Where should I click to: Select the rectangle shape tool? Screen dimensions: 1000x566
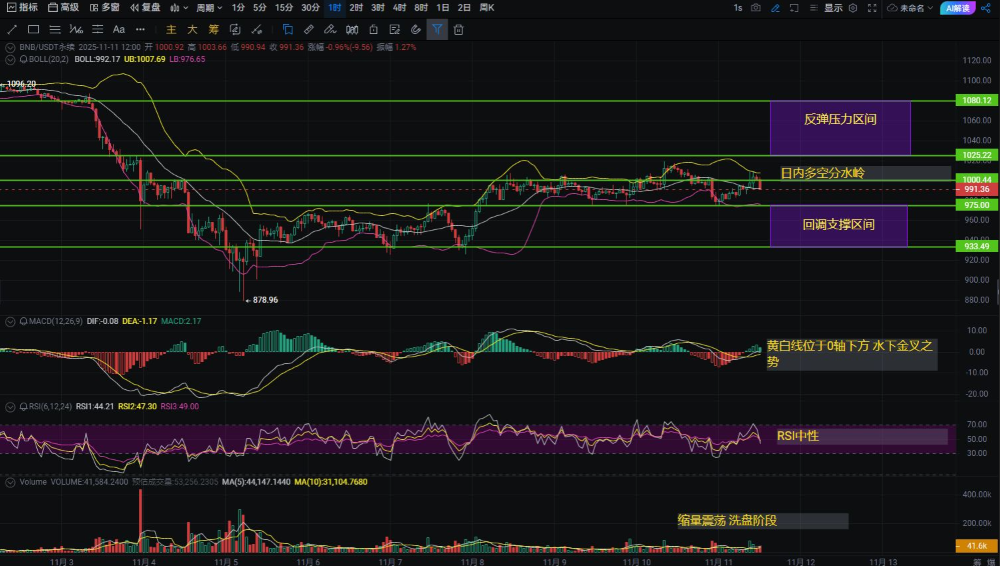pos(33,29)
